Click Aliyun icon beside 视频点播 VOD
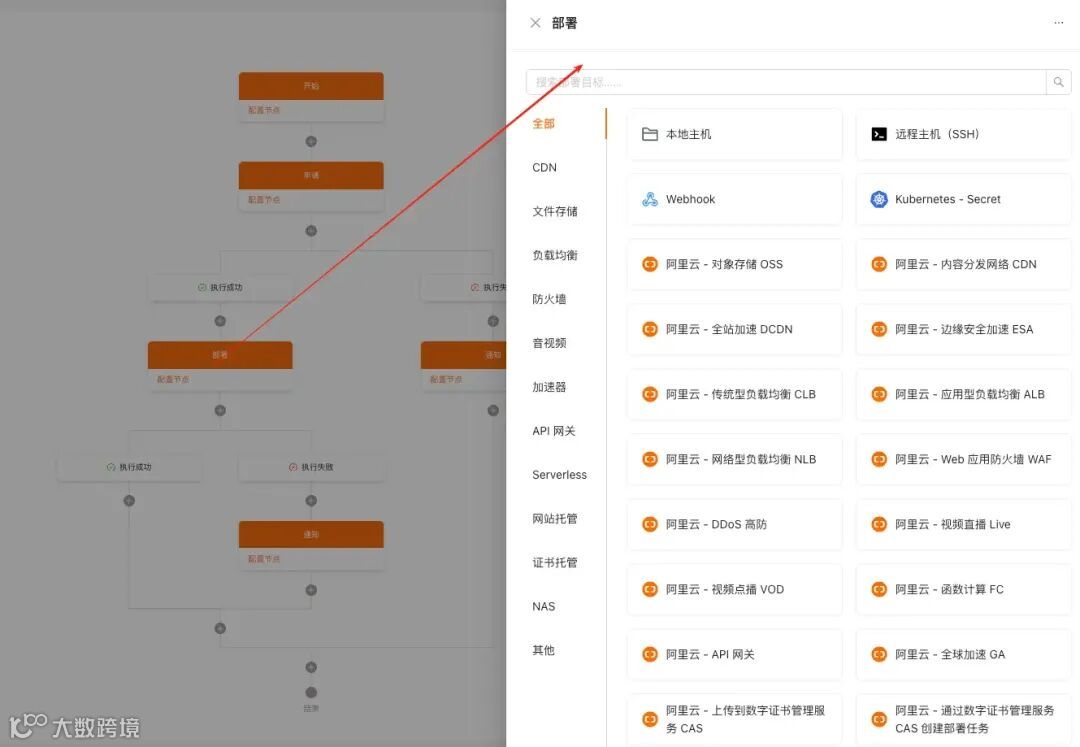 pyautogui.click(x=650, y=589)
